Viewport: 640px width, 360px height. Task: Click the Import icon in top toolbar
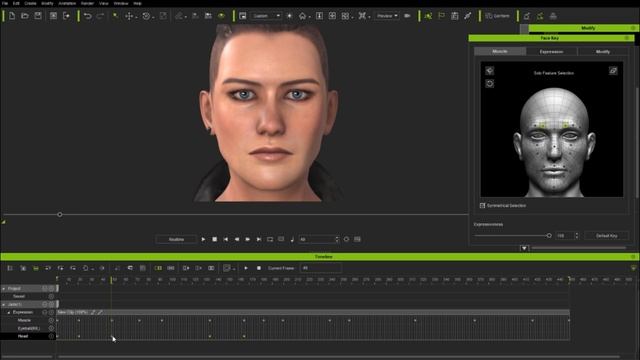(53, 16)
